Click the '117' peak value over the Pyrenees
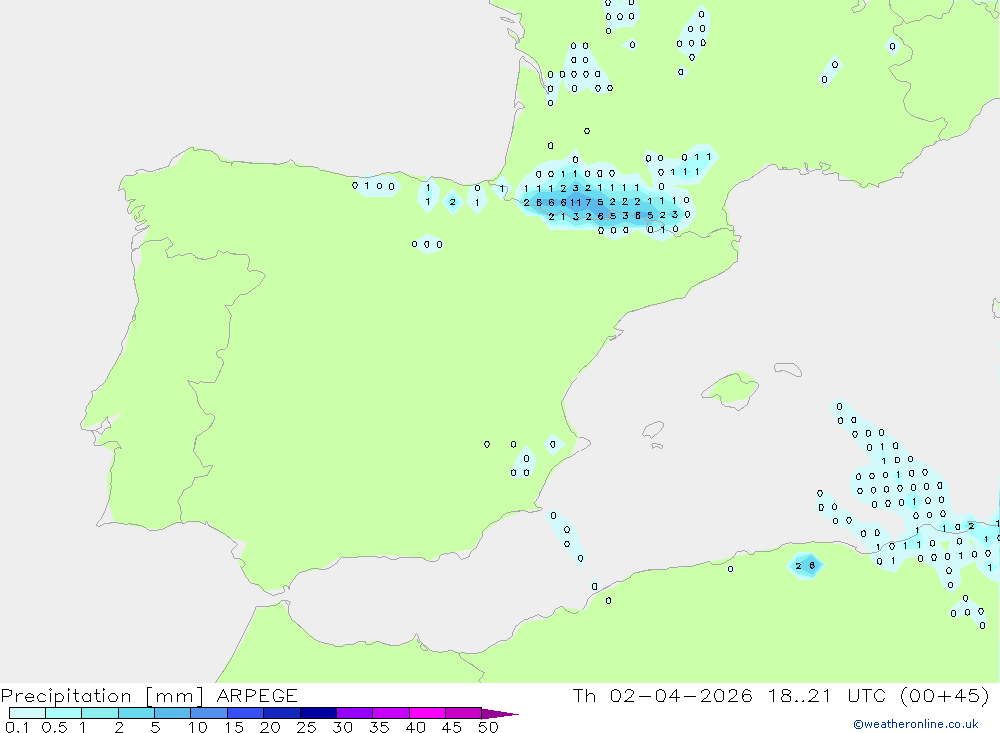The width and height of the screenshot is (1000, 733). [579, 202]
